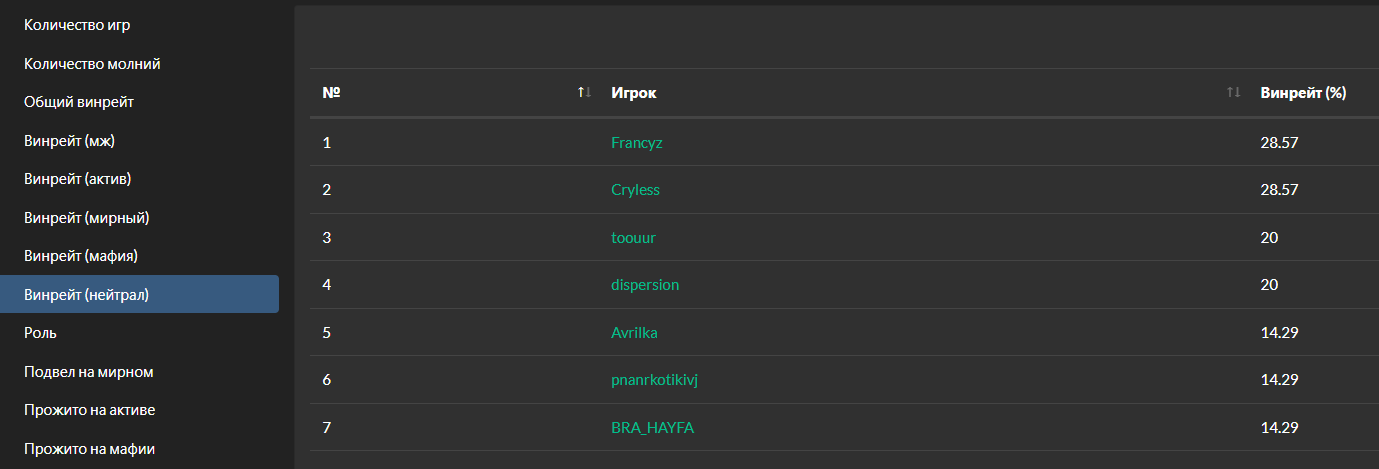The height and width of the screenshot is (469, 1379).
Task: Open pnanrkotikivj player page
Action: coord(661,380)
